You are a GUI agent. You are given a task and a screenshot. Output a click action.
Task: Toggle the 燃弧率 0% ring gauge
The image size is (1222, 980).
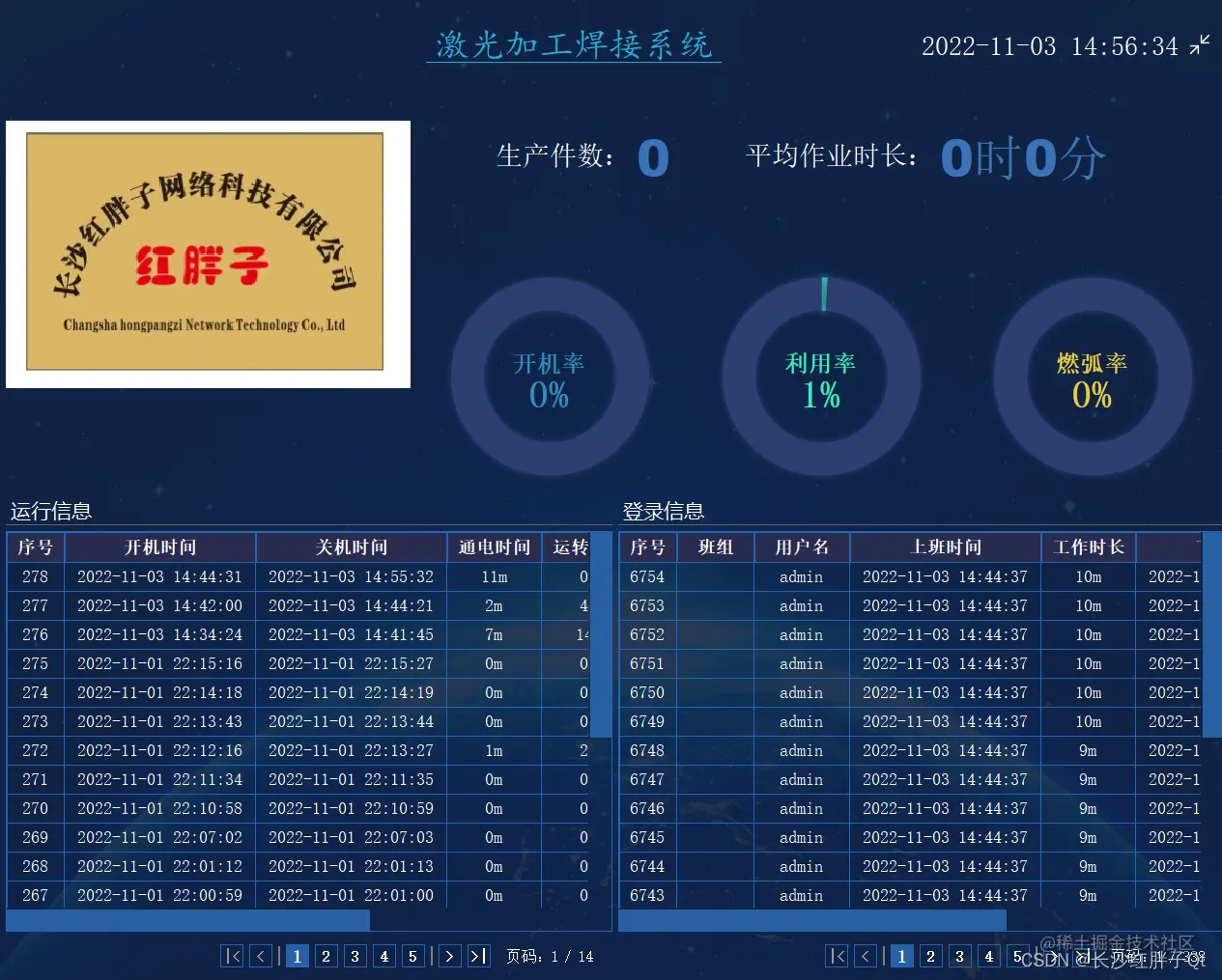coord(1093,377)
